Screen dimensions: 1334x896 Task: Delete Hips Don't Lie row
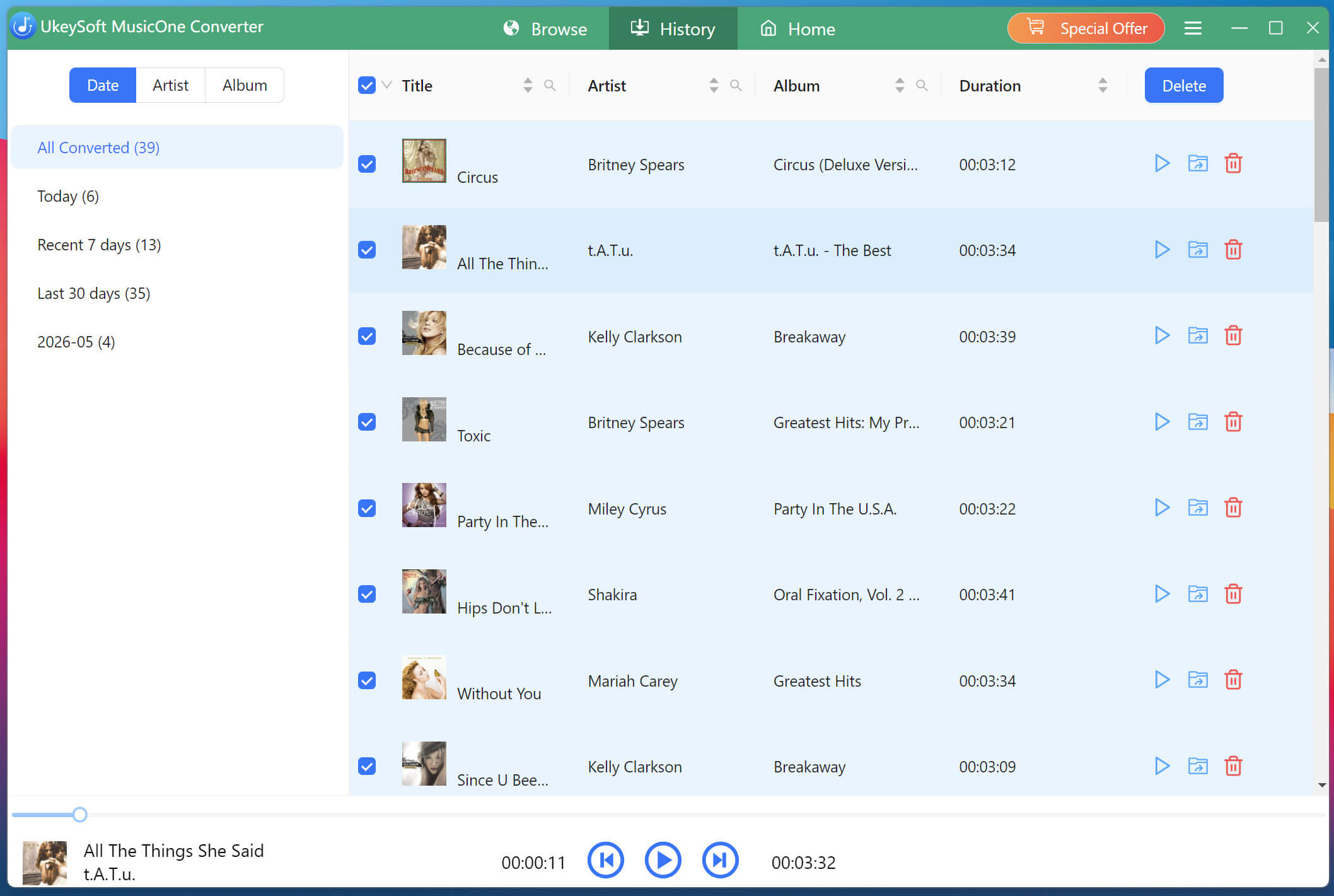pyautogui.click(x=1233, y=594)
